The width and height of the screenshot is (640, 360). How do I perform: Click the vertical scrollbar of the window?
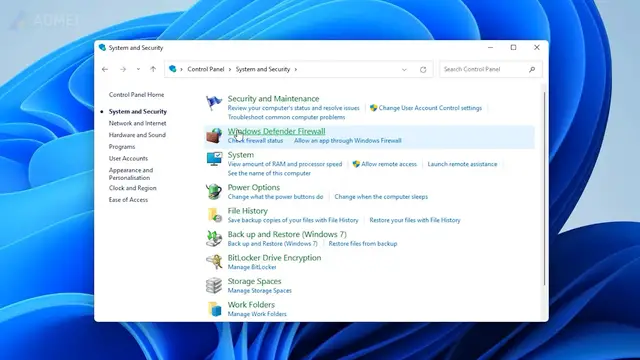pyautogui.click(x=544, y=189)
